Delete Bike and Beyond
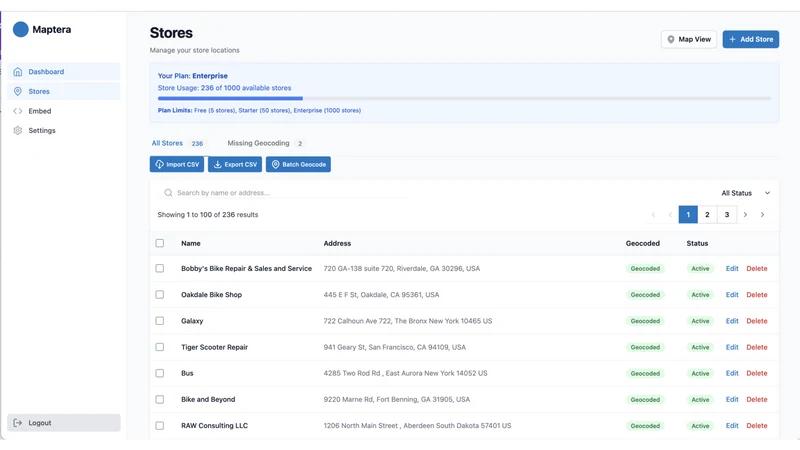The image size is (800, 450). [757, 399]
